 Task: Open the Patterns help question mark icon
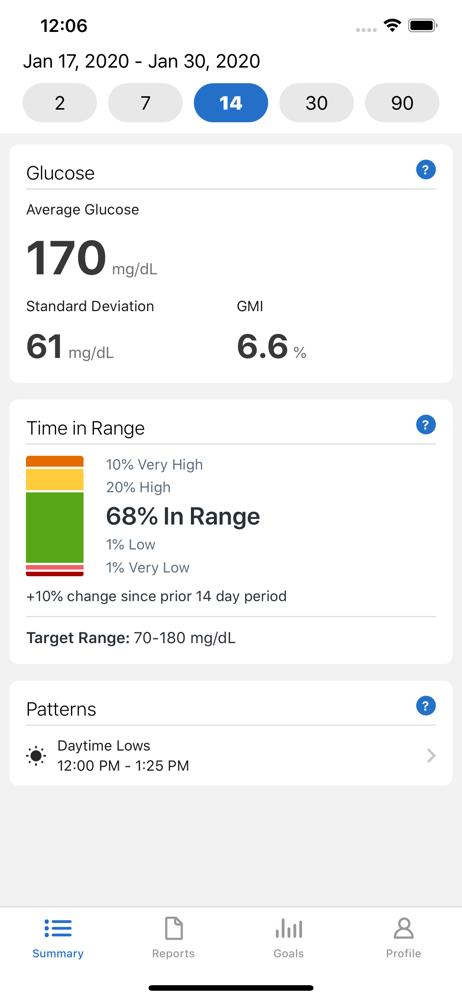[x=426, y=705]
